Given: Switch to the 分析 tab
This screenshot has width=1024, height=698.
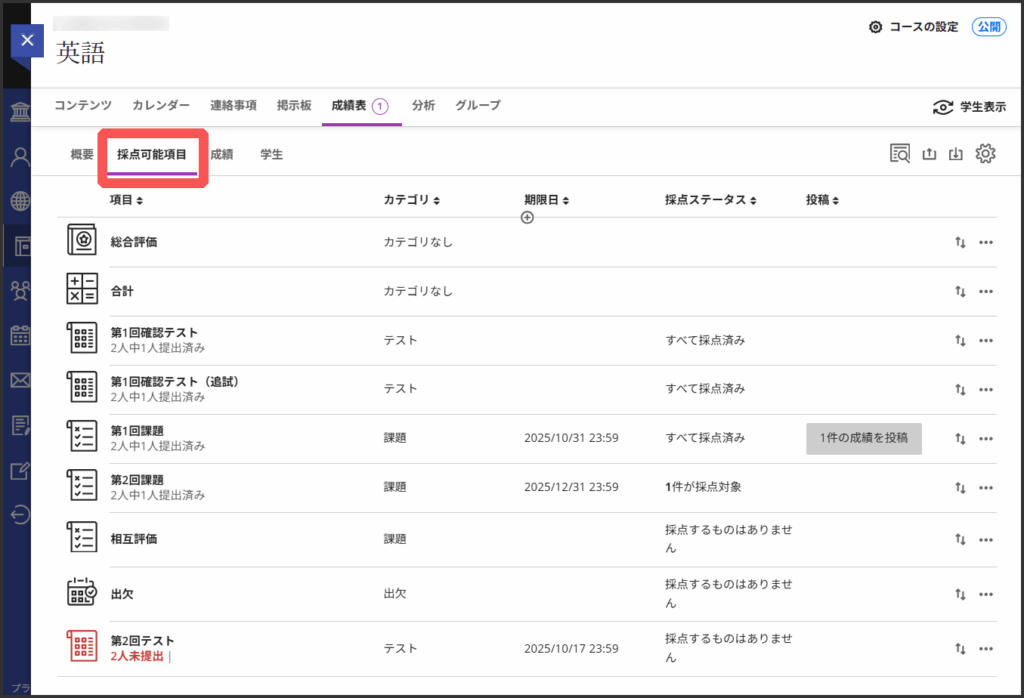Looking at the screenshot, I should [x=423, y=105].
